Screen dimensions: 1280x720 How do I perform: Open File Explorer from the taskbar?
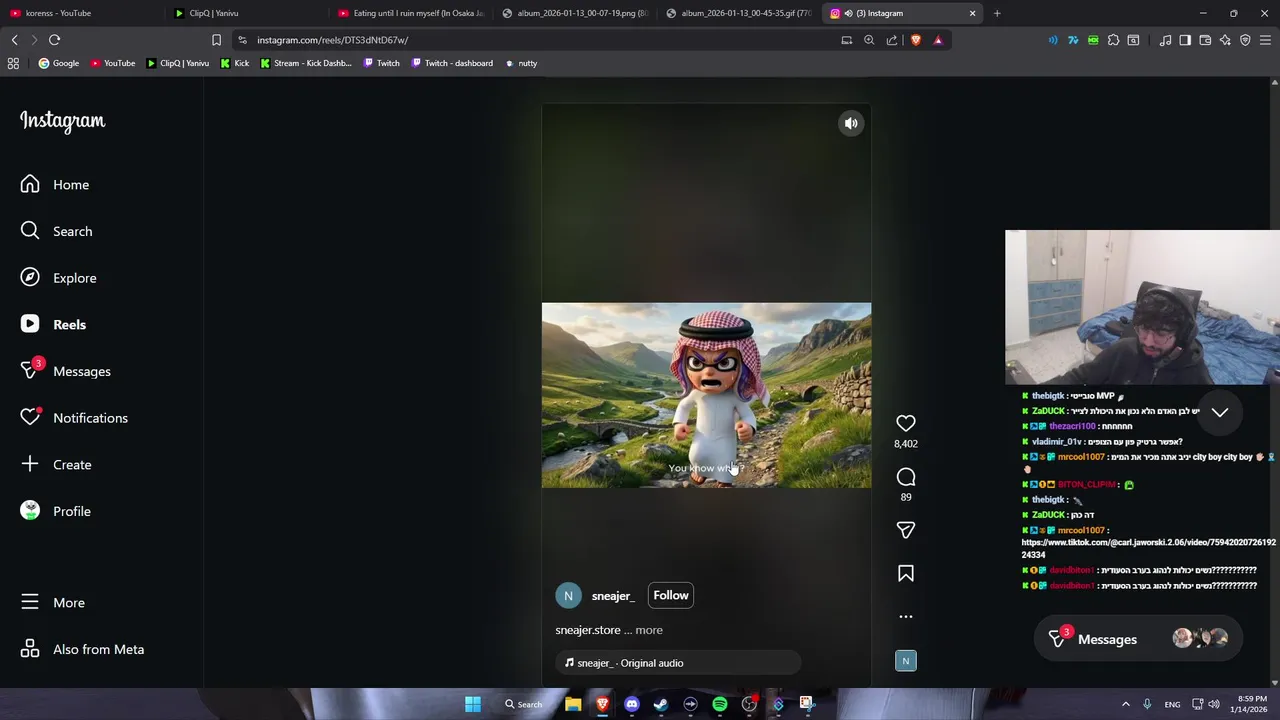(x=573, y=704)
